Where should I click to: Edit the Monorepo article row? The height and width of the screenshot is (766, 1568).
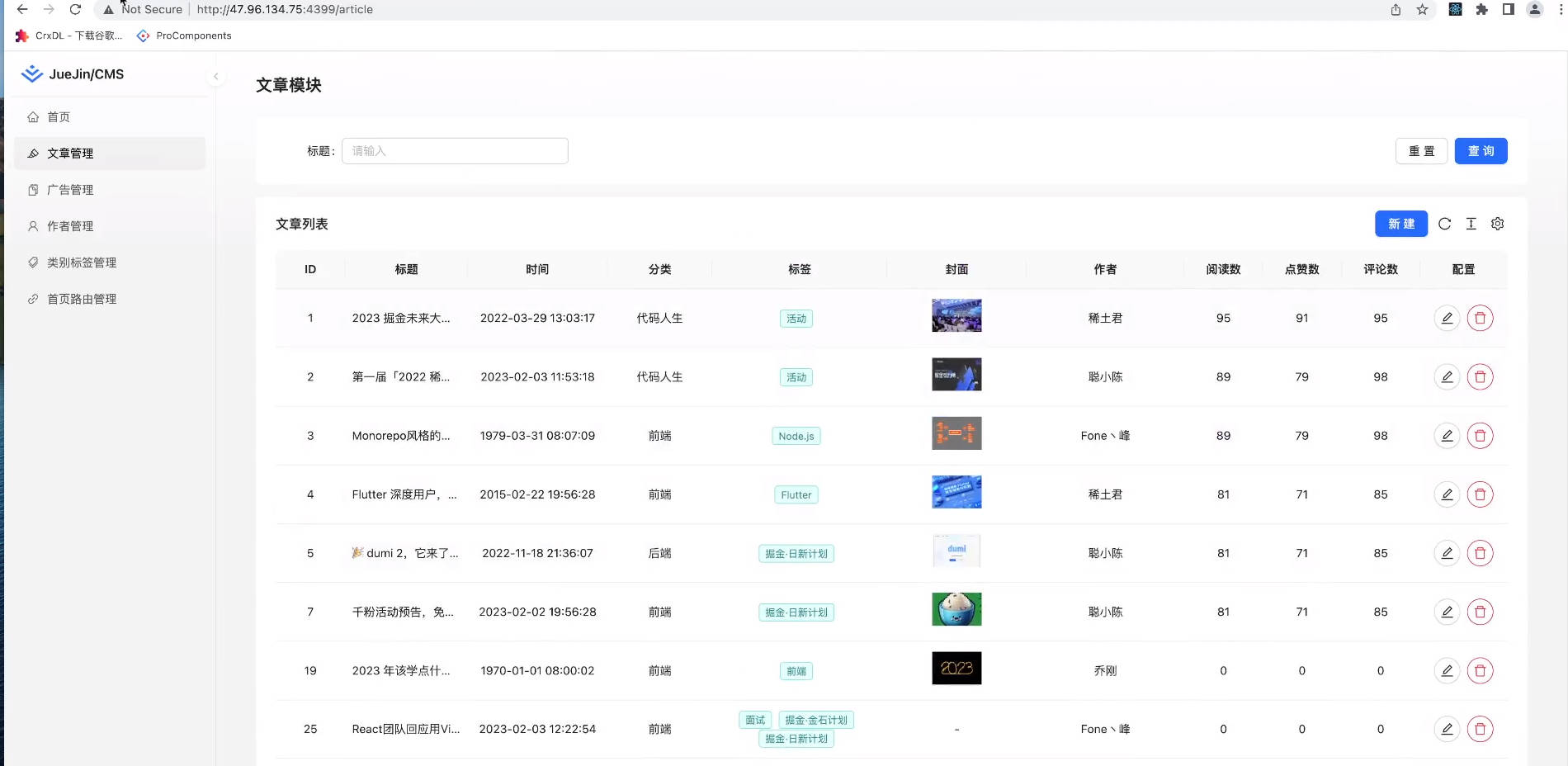pos(1447,436)
